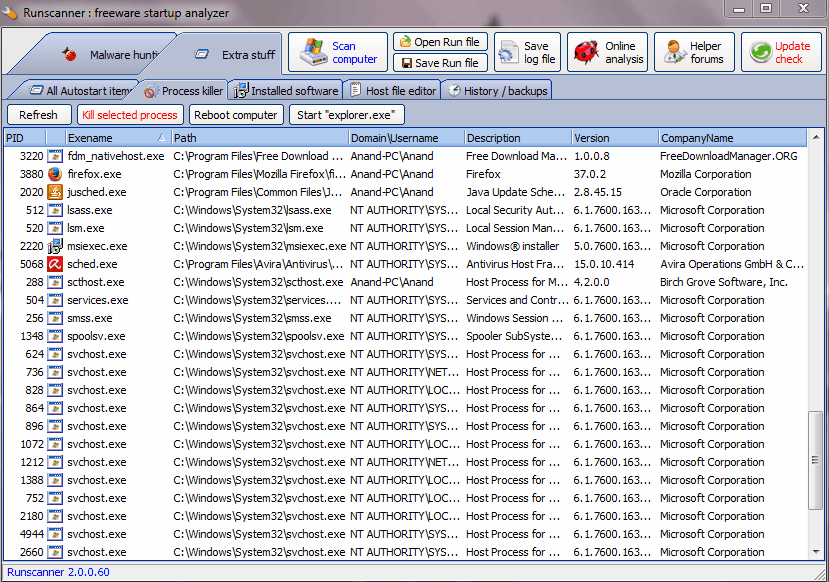This screenshot has width=829, height=582.
Task: Click PID "5068" in the process list
Action: (32, 264)
